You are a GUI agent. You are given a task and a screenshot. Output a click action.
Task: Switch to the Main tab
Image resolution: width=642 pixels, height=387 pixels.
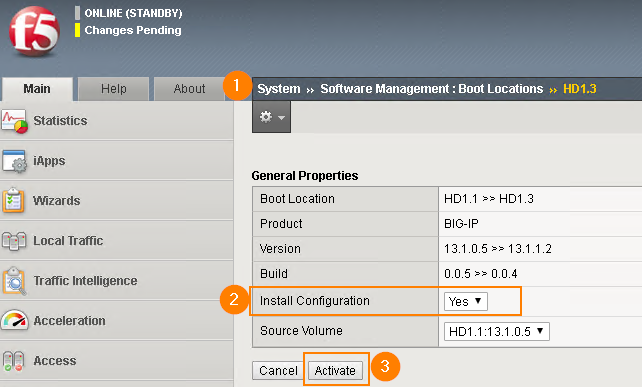(x=37, y=89)
